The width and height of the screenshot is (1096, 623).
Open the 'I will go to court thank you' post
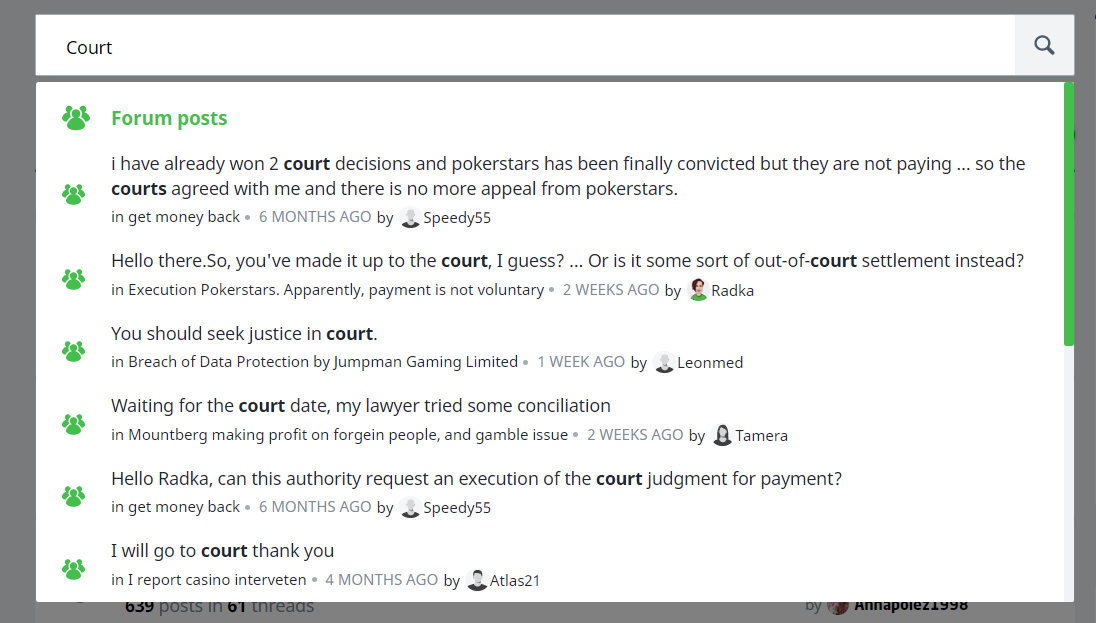(x=222, y=551)
